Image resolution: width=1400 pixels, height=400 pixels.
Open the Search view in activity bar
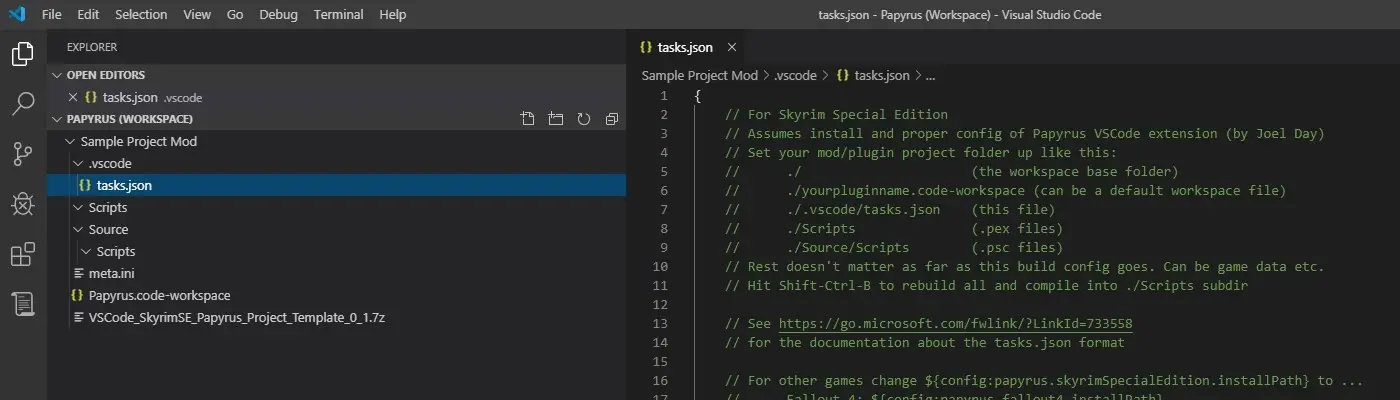click(x=22, y=104)
